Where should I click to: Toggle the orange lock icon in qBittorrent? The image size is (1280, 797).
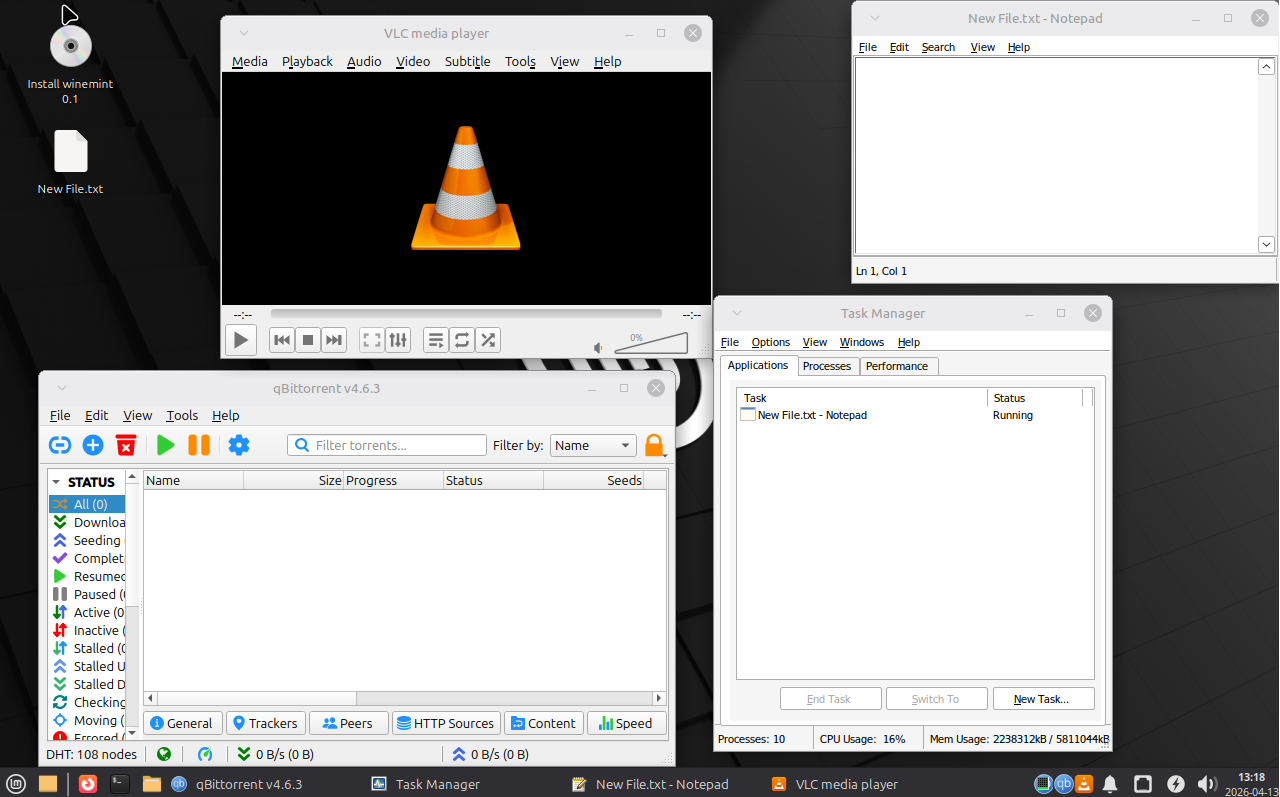654,445
